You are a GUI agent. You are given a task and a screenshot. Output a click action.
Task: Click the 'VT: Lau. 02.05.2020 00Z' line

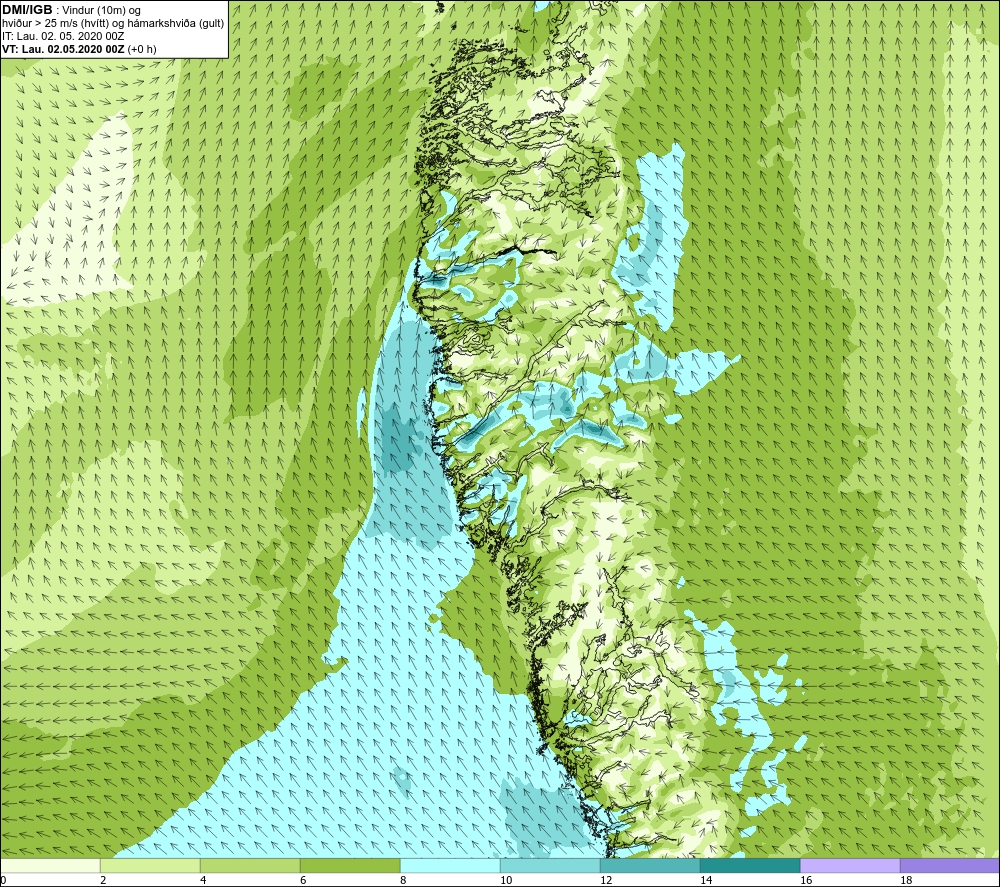63,49
